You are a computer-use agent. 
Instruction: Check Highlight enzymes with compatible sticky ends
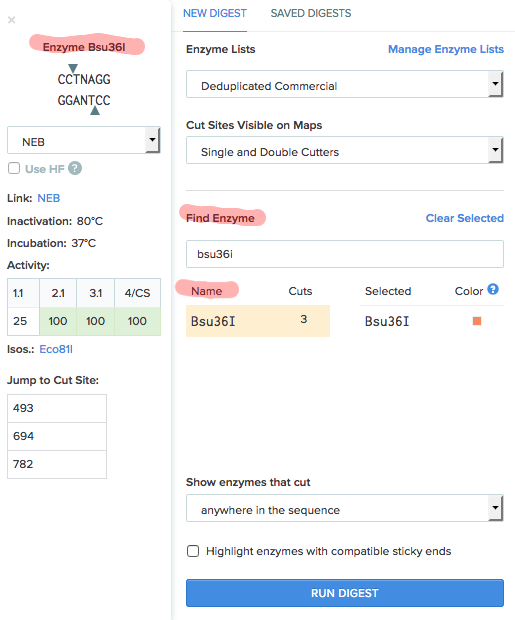[193, 551]
